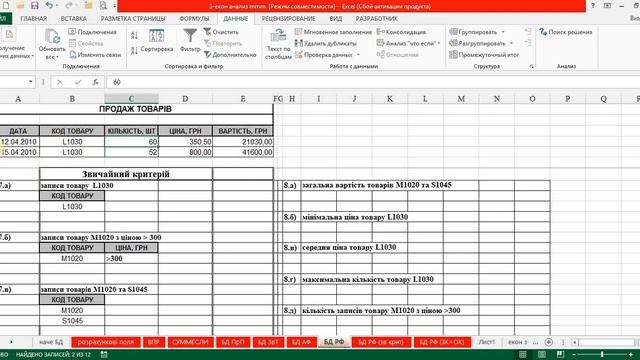Select column K header
The height and width of the screenshot is (360, 640).
[x=390, y=98]
